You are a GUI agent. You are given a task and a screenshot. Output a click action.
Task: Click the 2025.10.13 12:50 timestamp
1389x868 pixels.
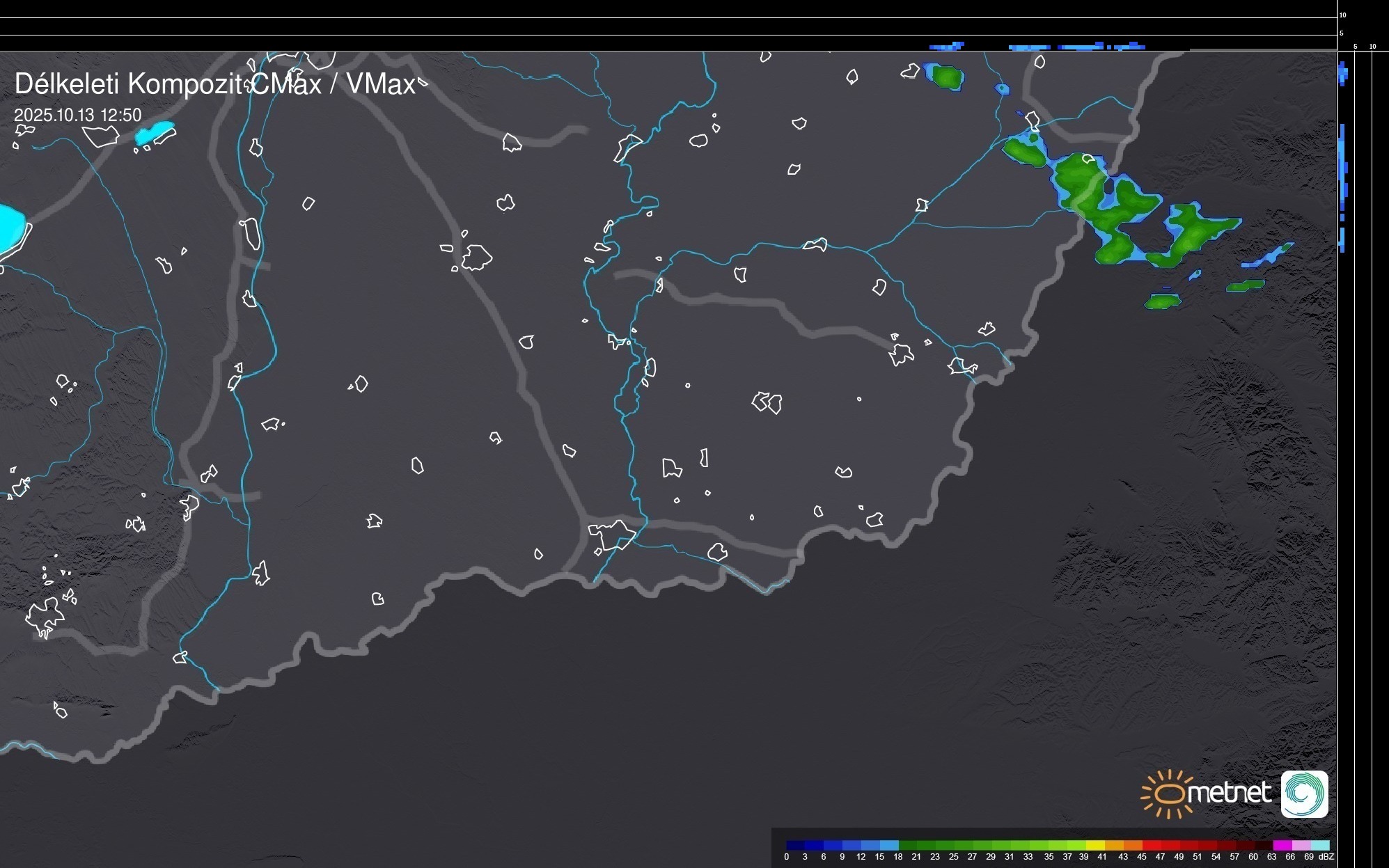coord(77,116)
